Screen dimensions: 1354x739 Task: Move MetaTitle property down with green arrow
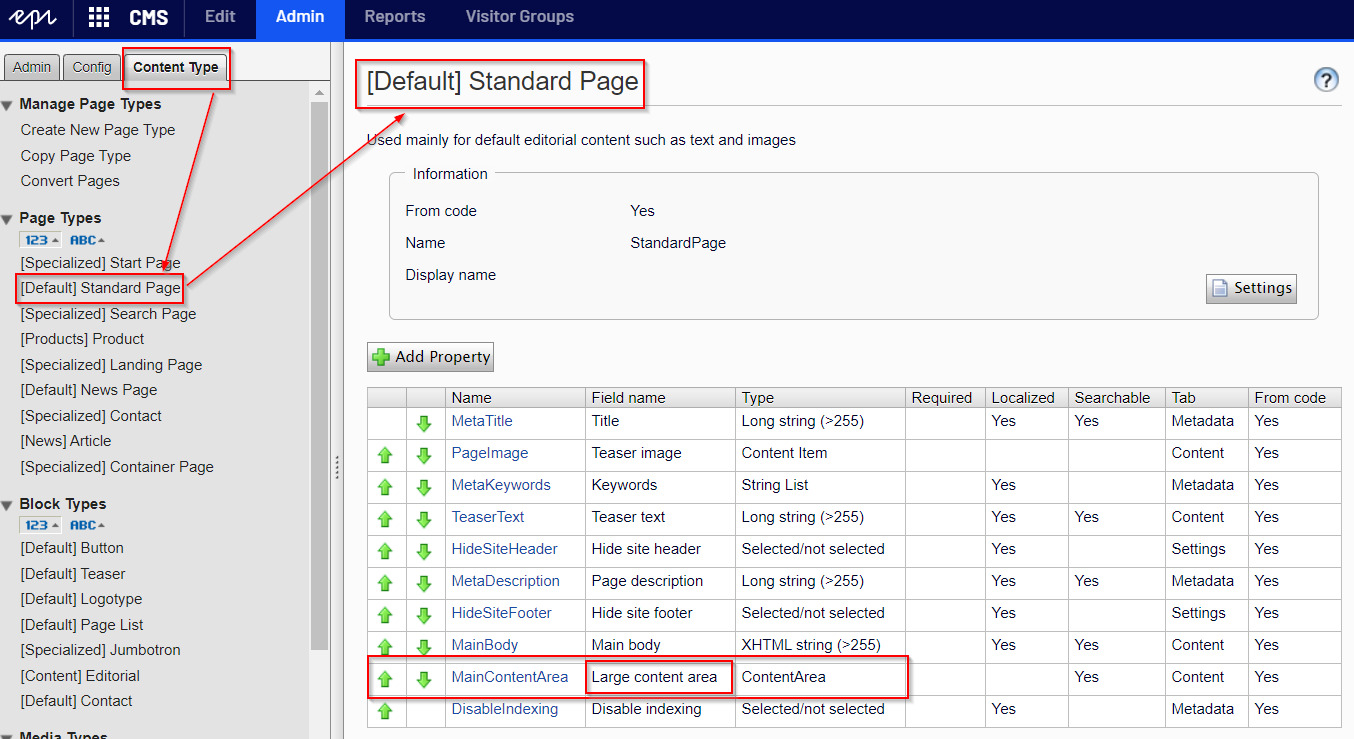point(424,423)
